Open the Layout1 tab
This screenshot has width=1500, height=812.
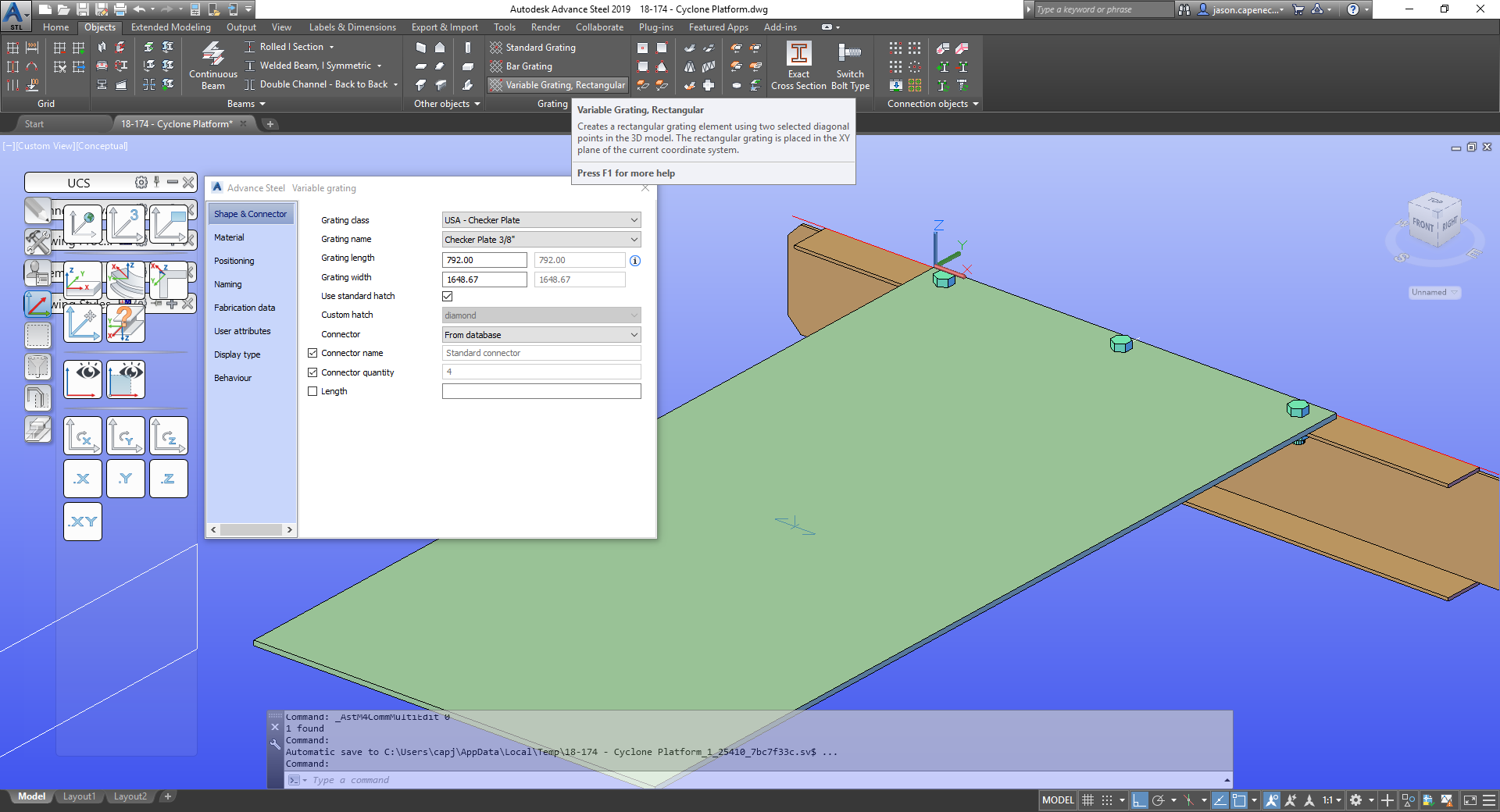79,796
